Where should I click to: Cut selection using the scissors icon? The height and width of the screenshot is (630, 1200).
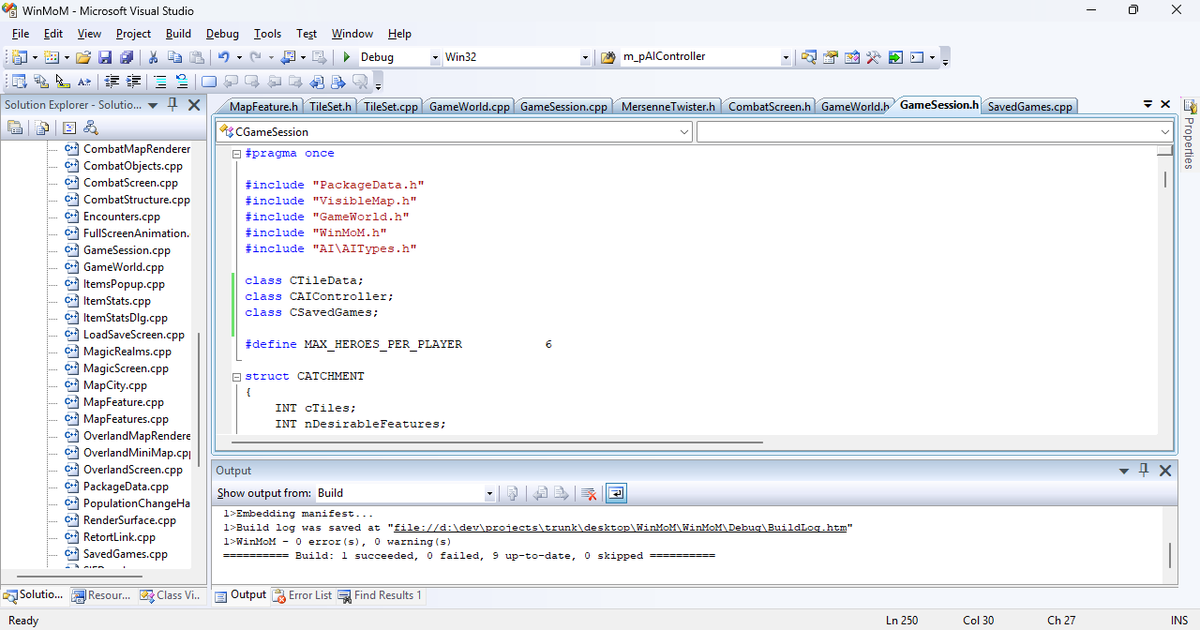[x=153, y=58]
